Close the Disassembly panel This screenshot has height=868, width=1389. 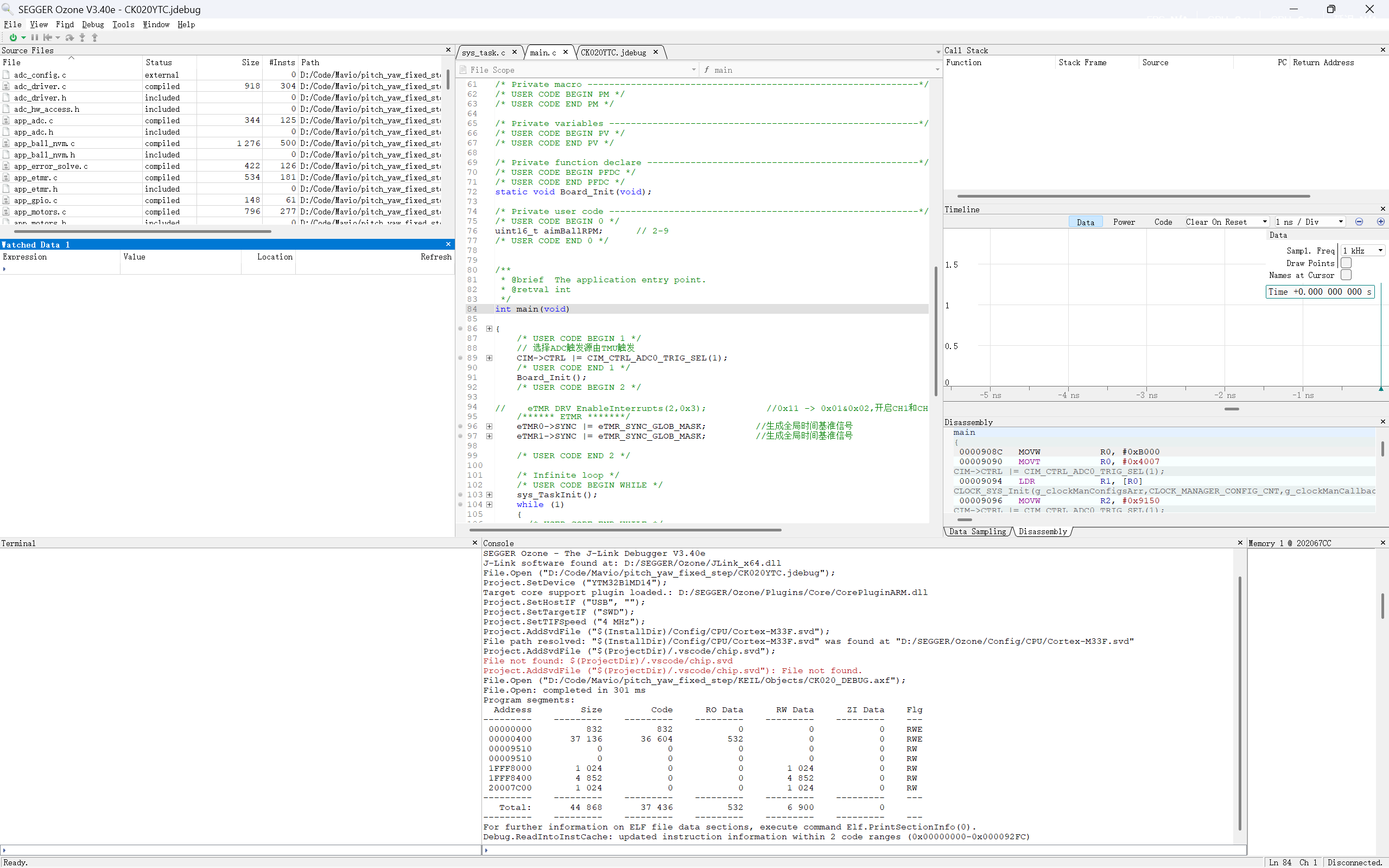[1382, 422]
